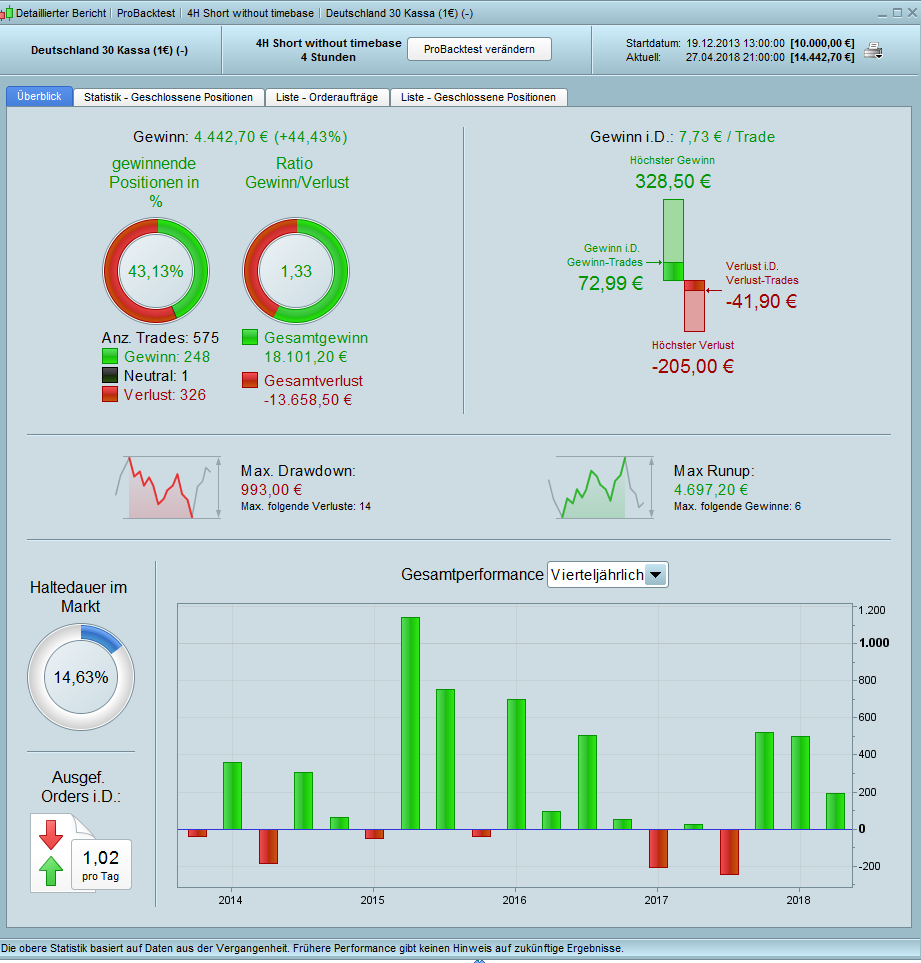The height and width of the screenshot is (963, 921).
Task: Click the red Gesamtverlust legend swatch
Action: click(250, 380)
